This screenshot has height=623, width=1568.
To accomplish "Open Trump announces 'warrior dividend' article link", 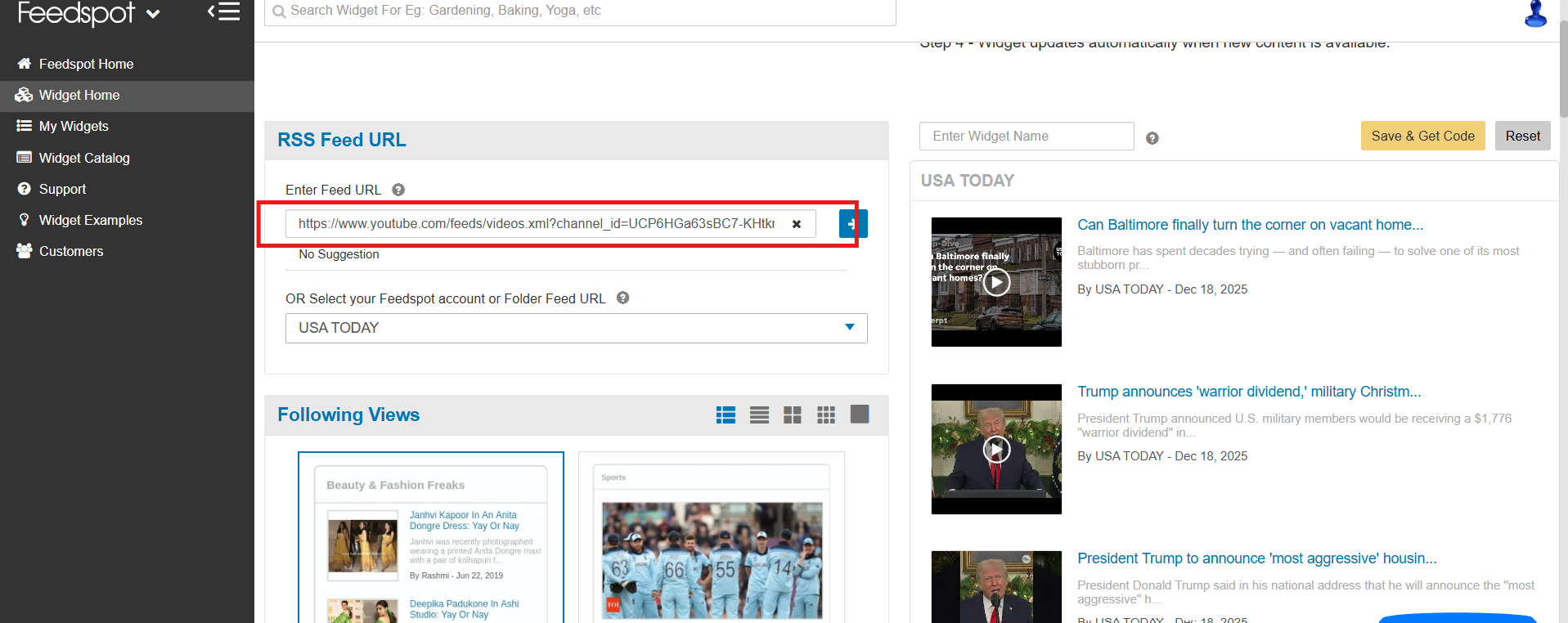I will pos(1249,392).
